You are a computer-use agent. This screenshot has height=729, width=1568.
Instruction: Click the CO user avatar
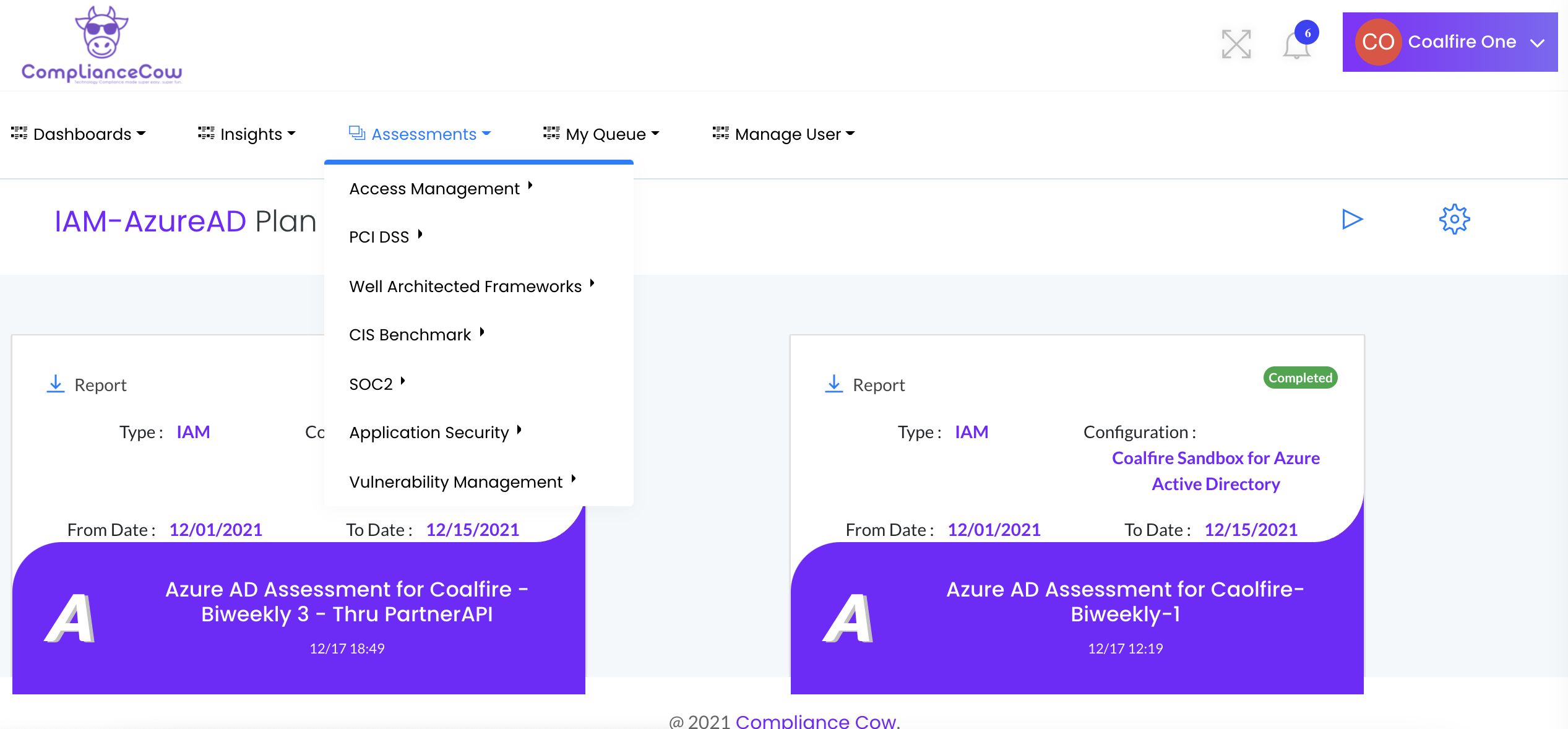(1377, 42)
